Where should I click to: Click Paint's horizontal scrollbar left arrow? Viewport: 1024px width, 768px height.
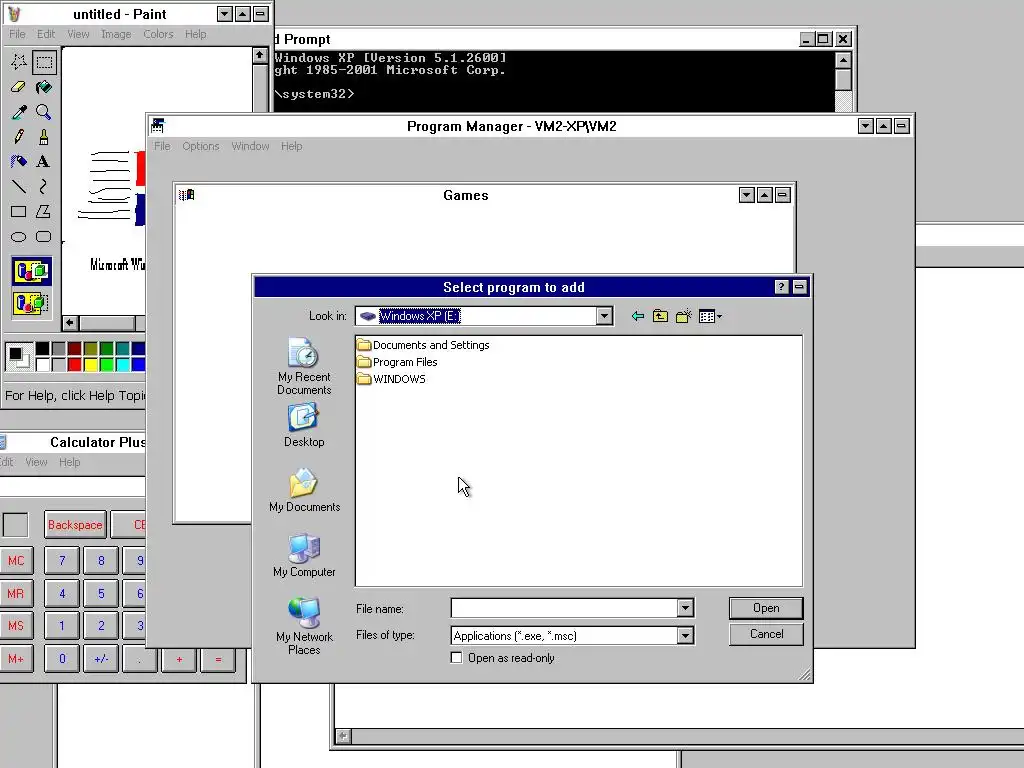[x=70, y=323]
